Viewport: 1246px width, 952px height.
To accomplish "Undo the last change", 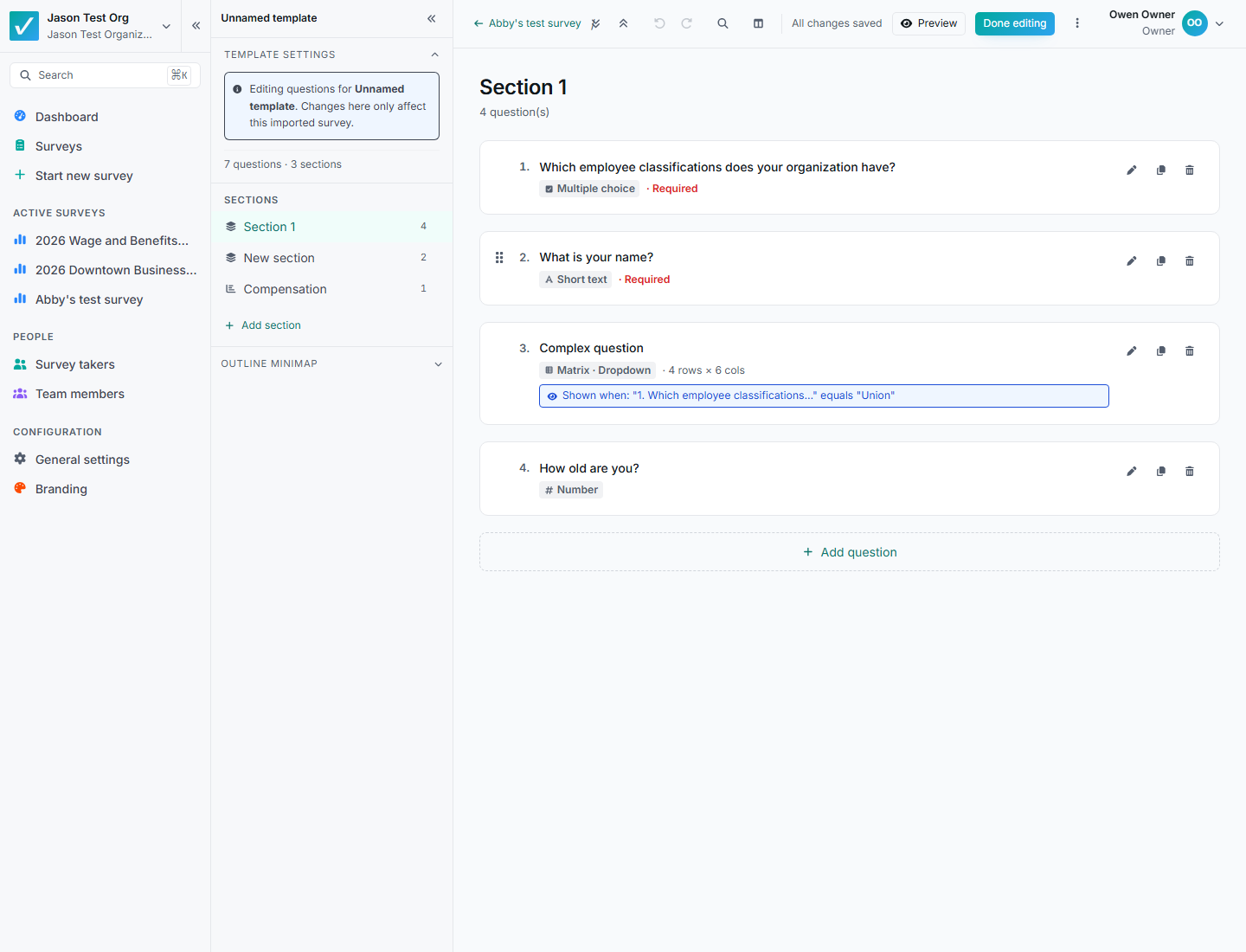I will (659, 23).
